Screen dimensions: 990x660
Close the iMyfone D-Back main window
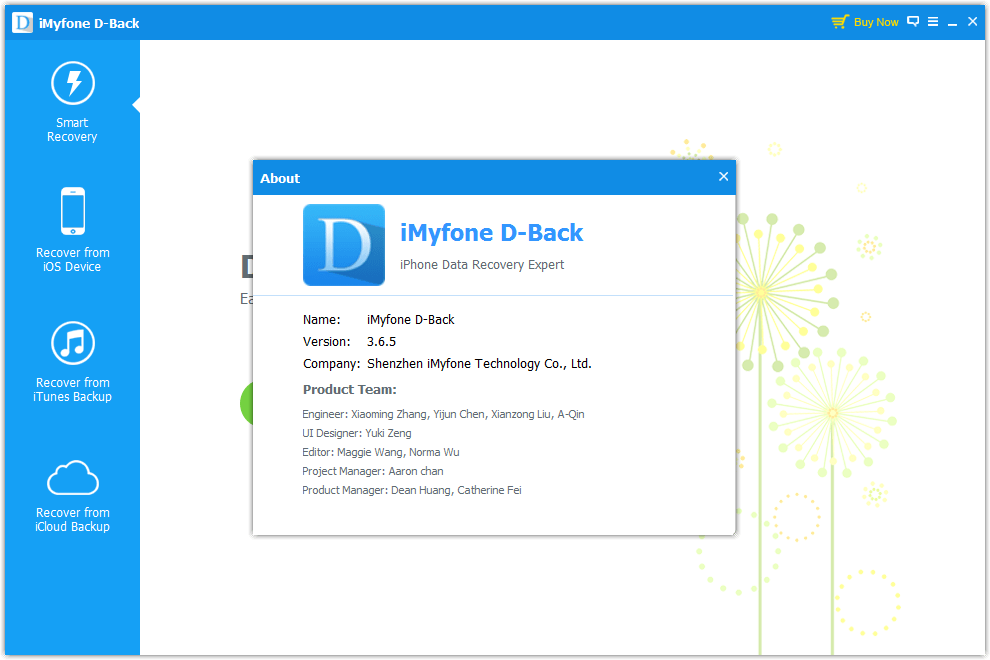[972, 21]
